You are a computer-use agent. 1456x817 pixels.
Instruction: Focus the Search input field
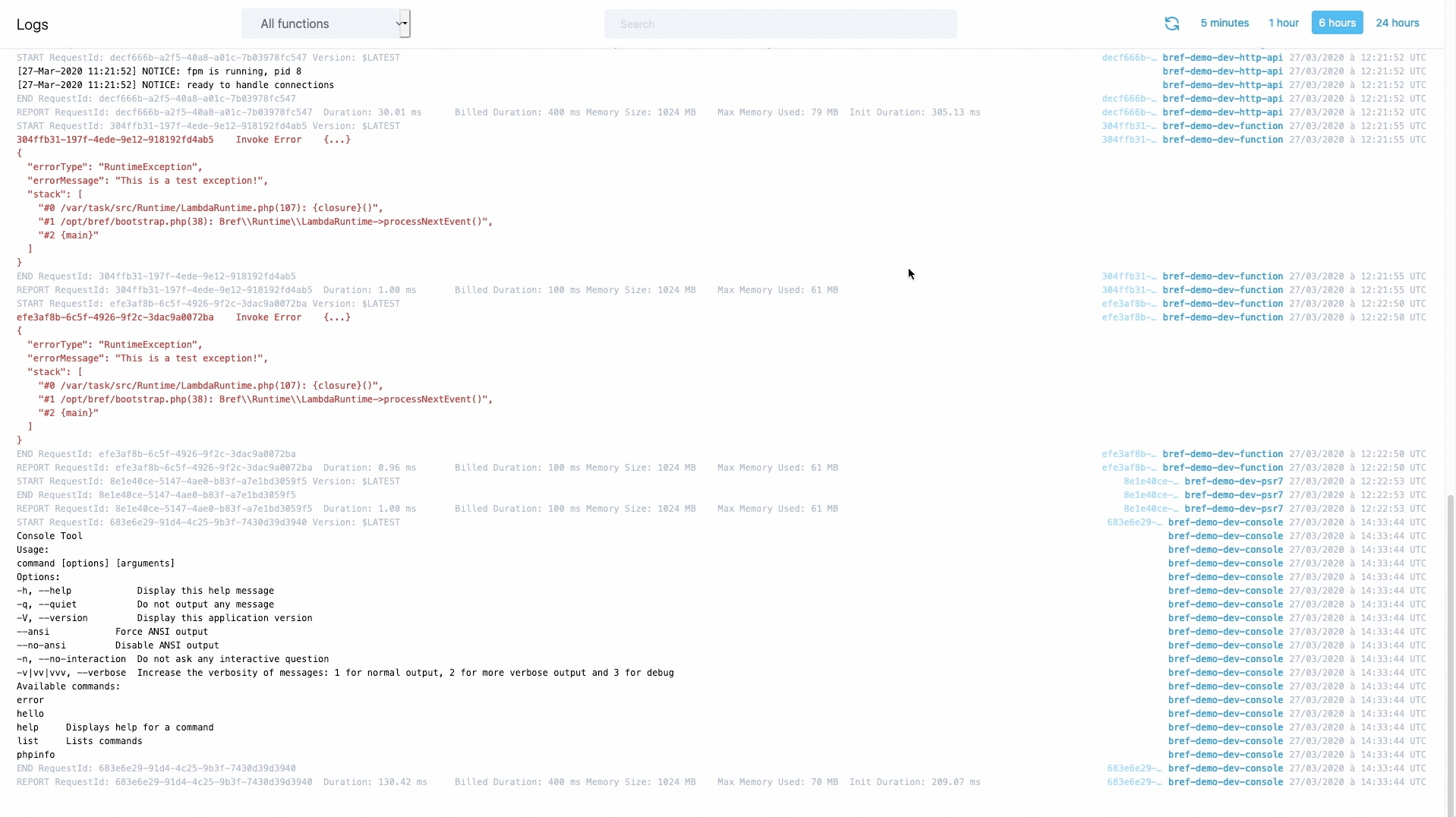(780, 24)
